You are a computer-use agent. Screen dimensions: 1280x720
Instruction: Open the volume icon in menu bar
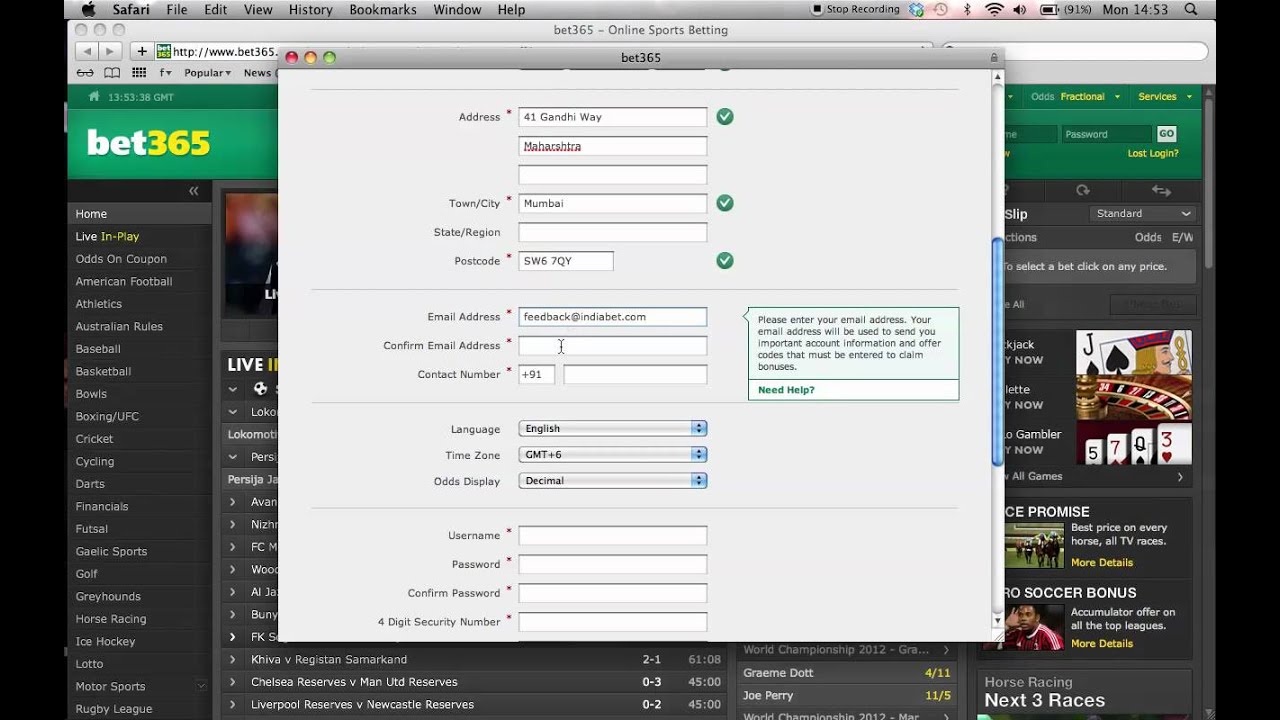point(1021,10)
